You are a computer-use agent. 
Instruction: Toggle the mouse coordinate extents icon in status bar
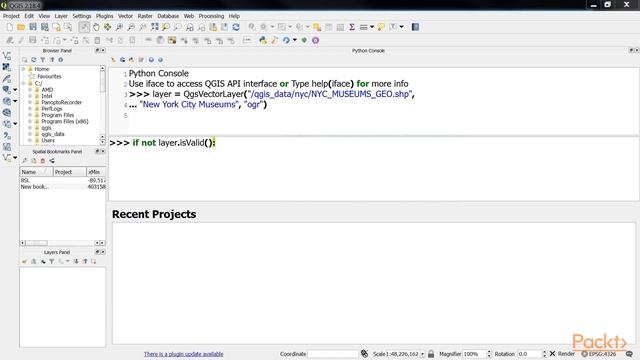[x=364, y=354]
